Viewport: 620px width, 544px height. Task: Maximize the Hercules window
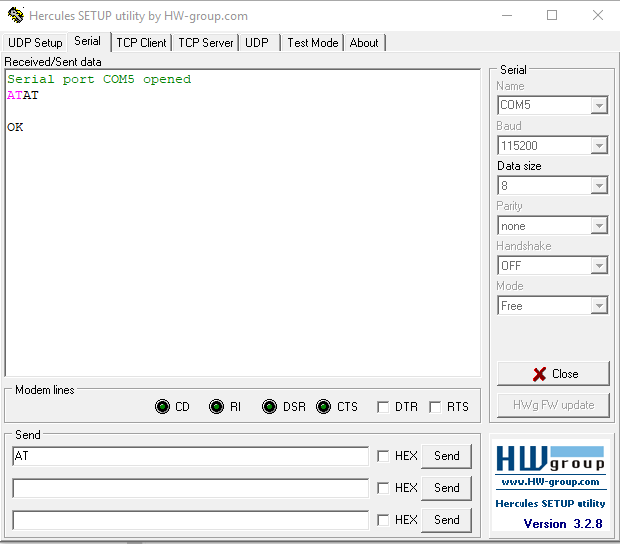tap(552, 15)
